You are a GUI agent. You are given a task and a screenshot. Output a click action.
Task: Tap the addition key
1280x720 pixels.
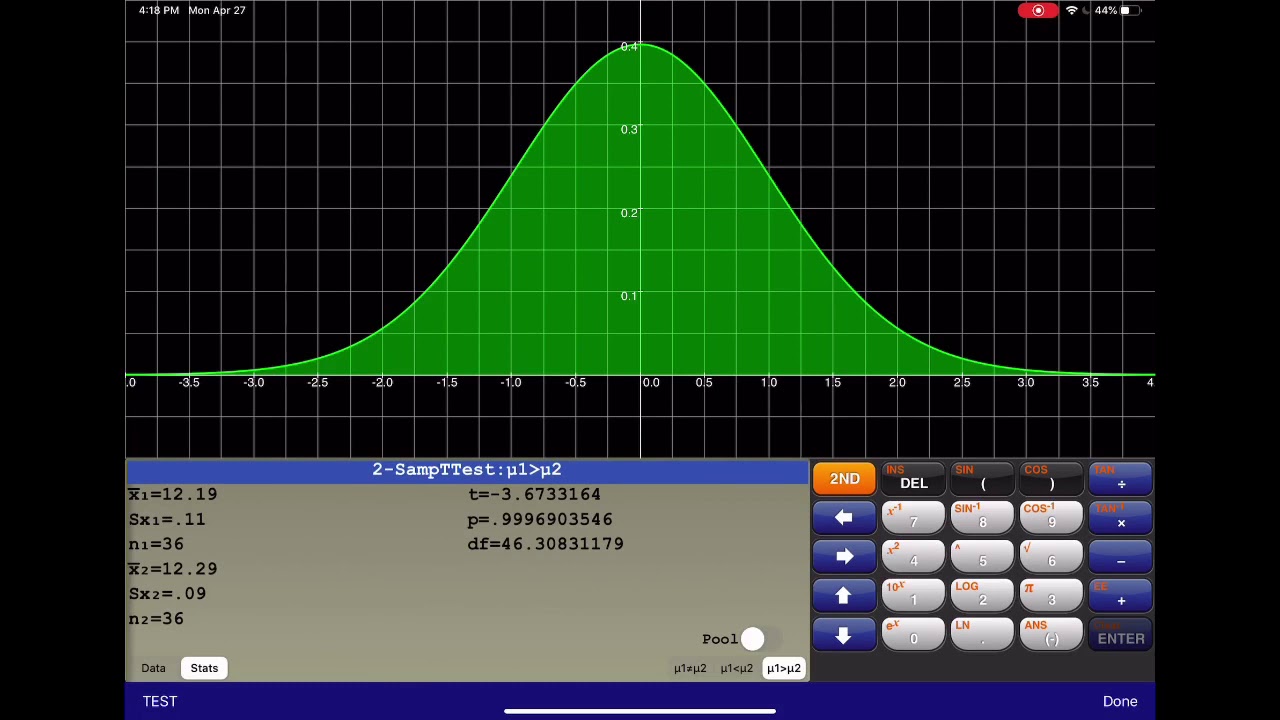click(1121, 596)
